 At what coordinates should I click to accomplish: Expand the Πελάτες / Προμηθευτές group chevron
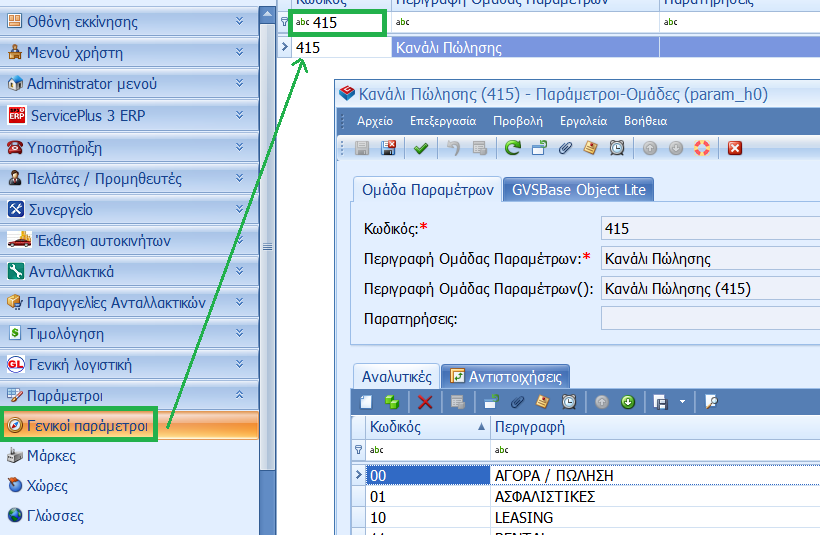click(x=240, y=178)
